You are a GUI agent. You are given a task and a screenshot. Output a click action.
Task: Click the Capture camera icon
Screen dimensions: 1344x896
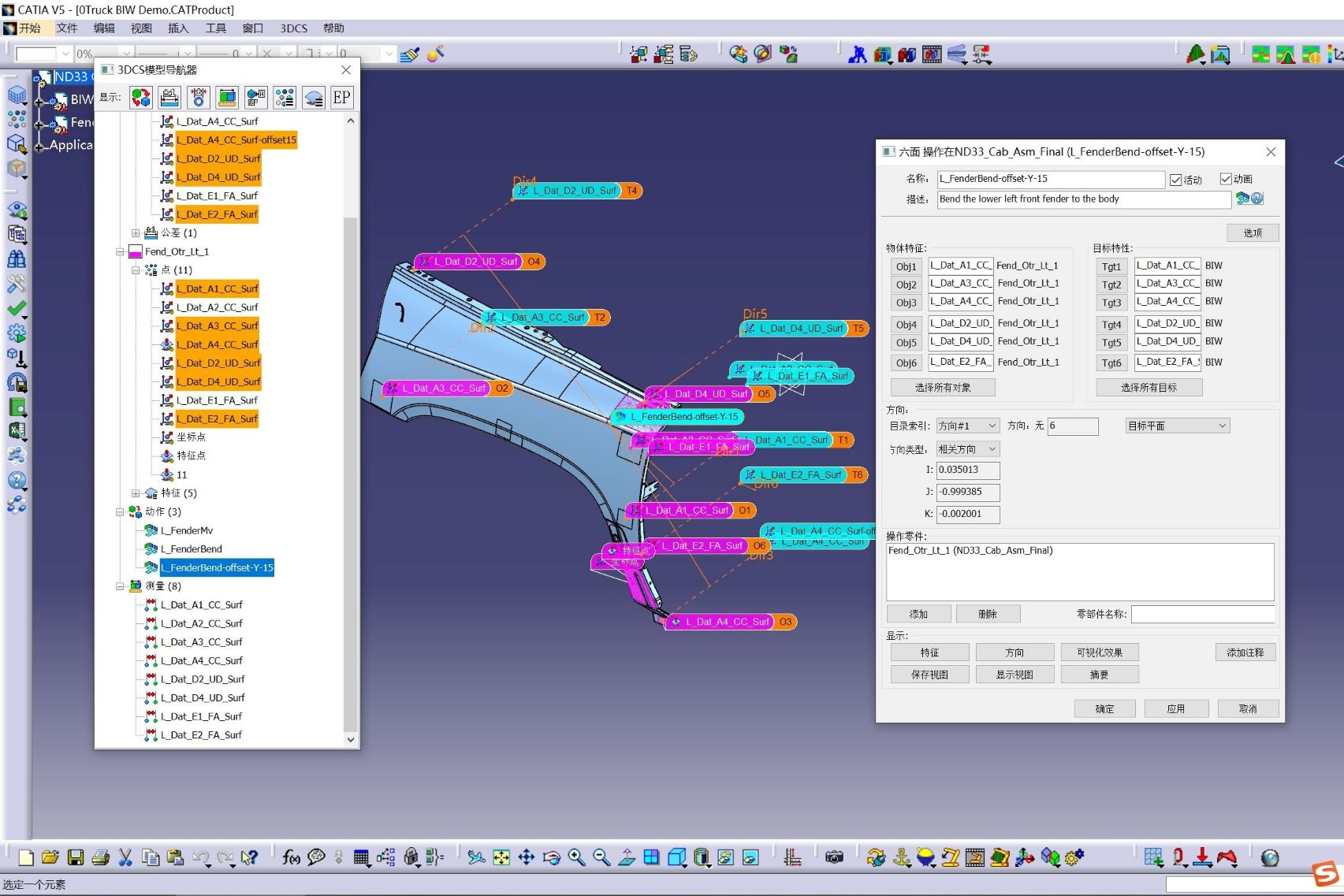[x=834, y=857]
